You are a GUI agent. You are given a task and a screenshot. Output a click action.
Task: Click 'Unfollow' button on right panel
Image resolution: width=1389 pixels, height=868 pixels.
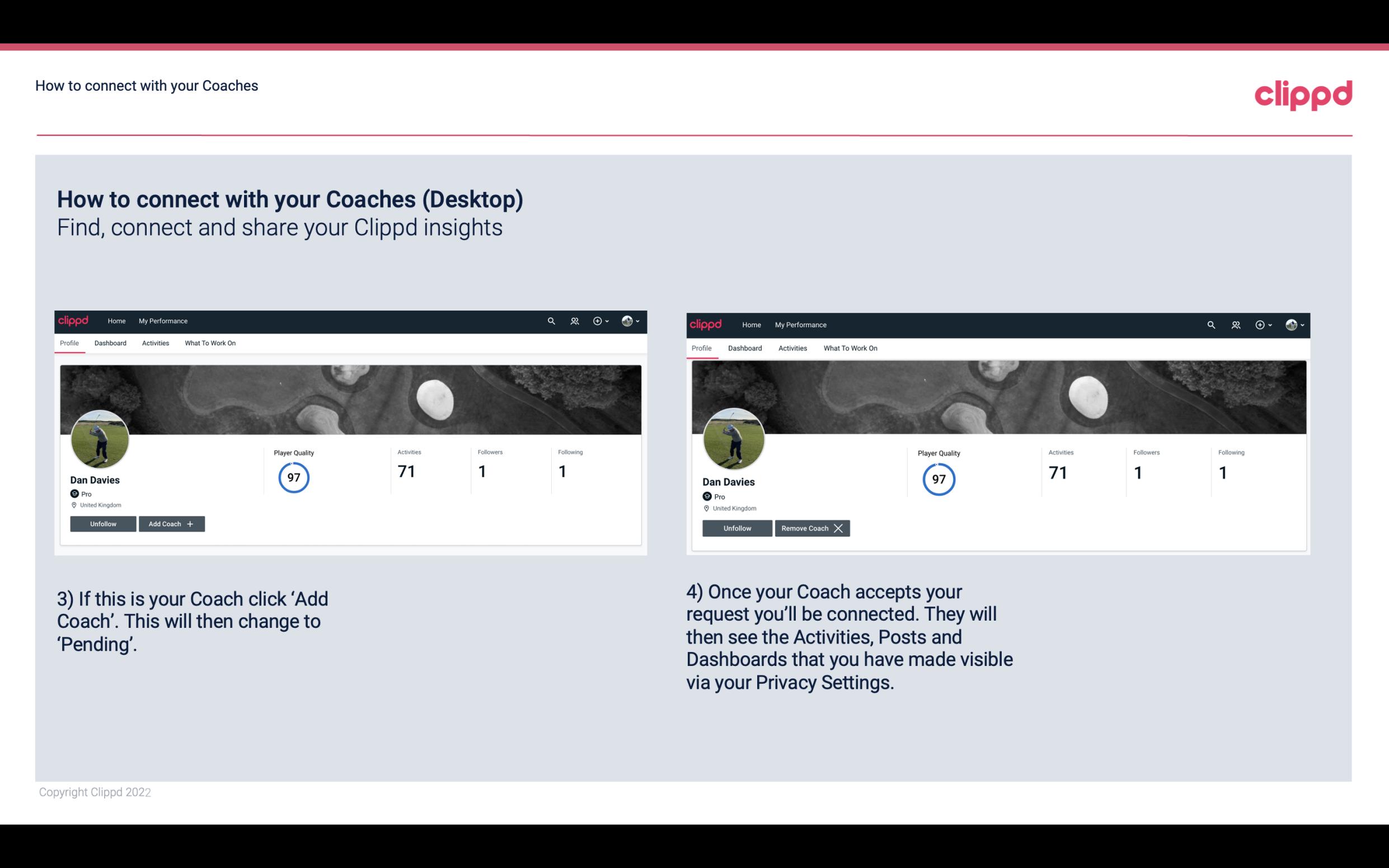(x=736, y=528)
